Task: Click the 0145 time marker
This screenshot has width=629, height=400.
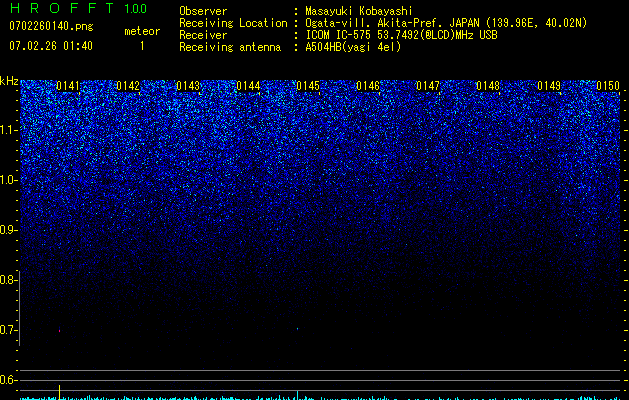Action: point(308,86)
